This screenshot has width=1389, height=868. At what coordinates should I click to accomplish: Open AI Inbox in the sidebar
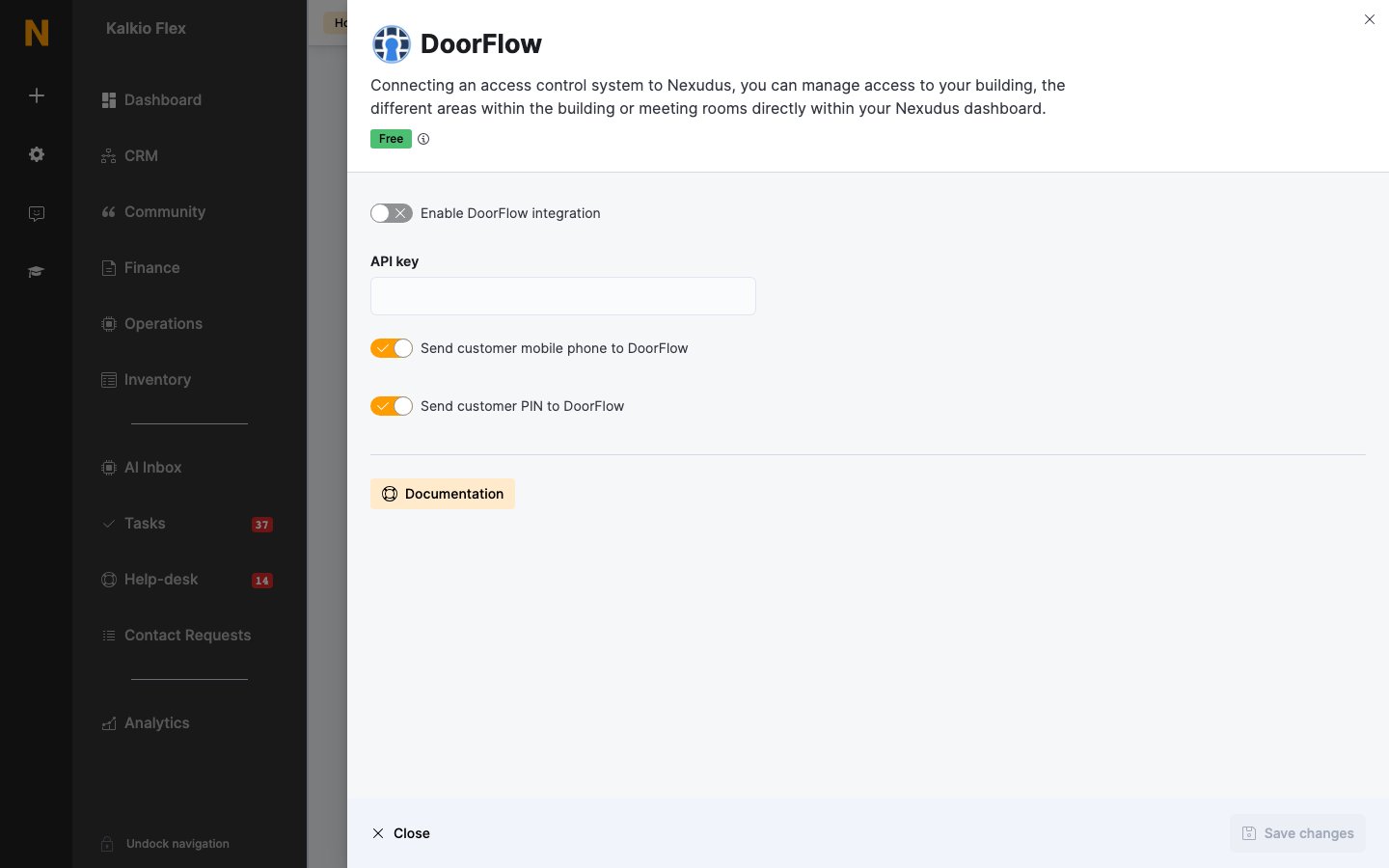pyautogui.click(x=142, y=468)
